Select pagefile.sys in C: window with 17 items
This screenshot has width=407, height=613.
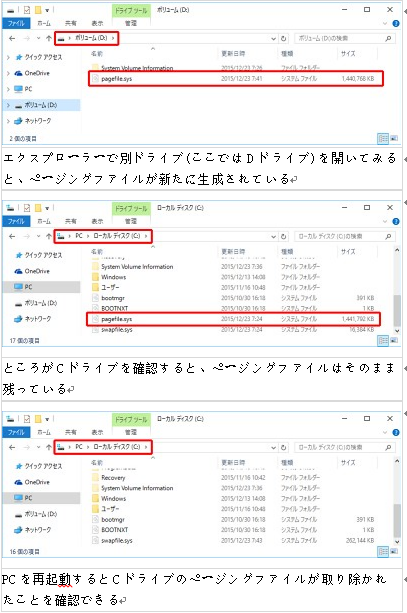point(233,319)
